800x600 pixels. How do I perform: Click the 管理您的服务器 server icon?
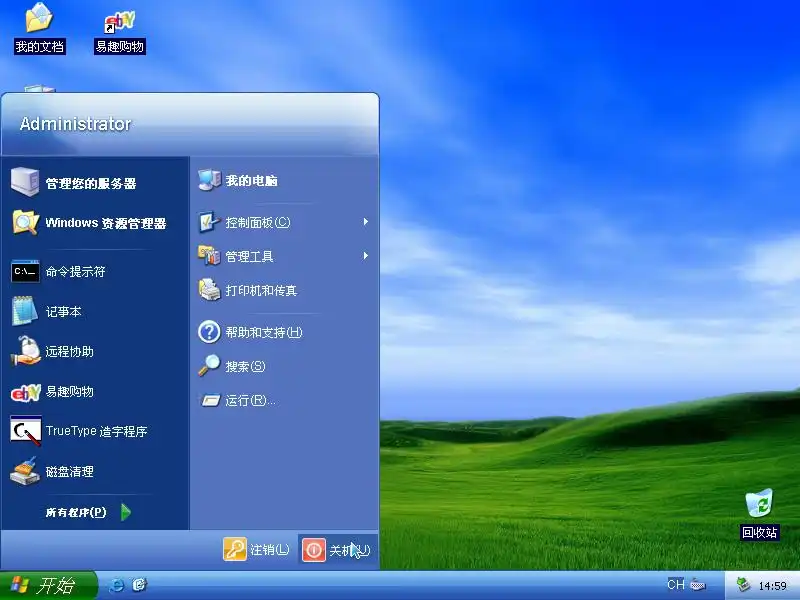point(24,182)
